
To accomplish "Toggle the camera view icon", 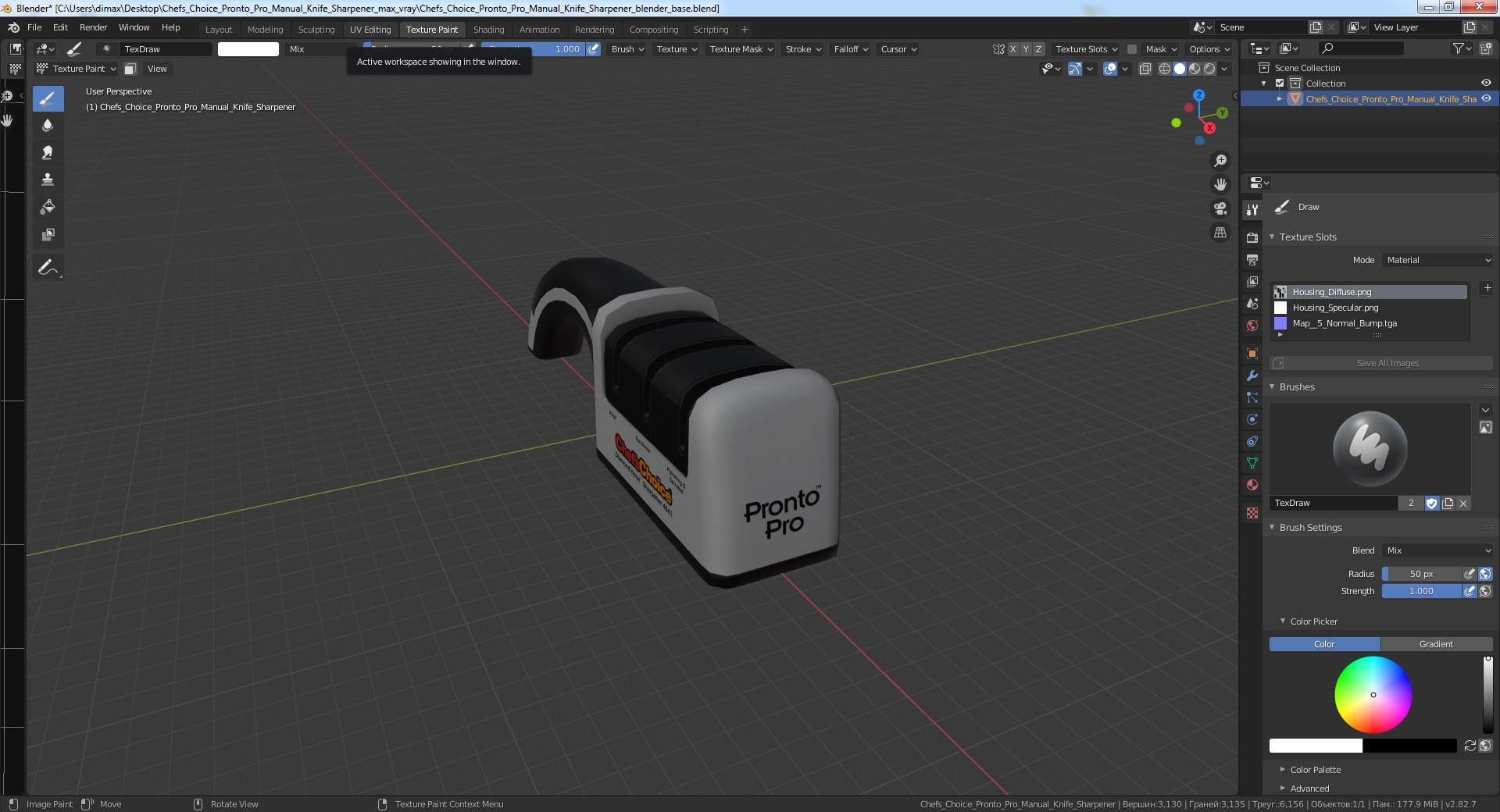I will (x=1220, y=208).
